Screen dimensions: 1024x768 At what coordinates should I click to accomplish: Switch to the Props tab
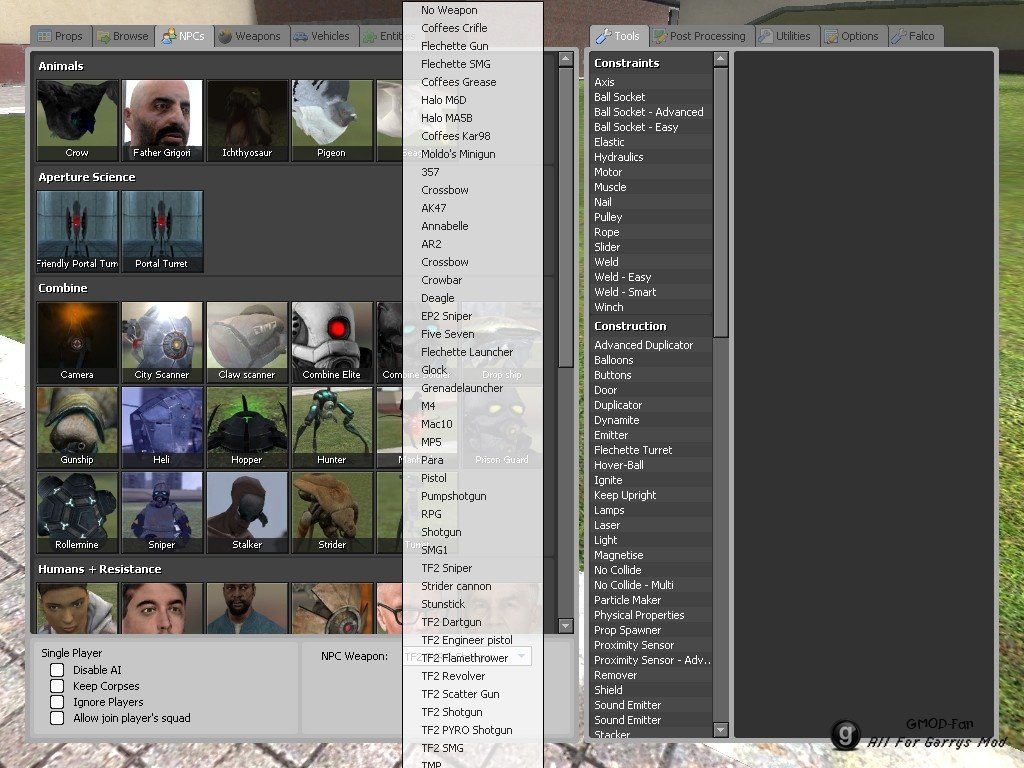(61, 37)
